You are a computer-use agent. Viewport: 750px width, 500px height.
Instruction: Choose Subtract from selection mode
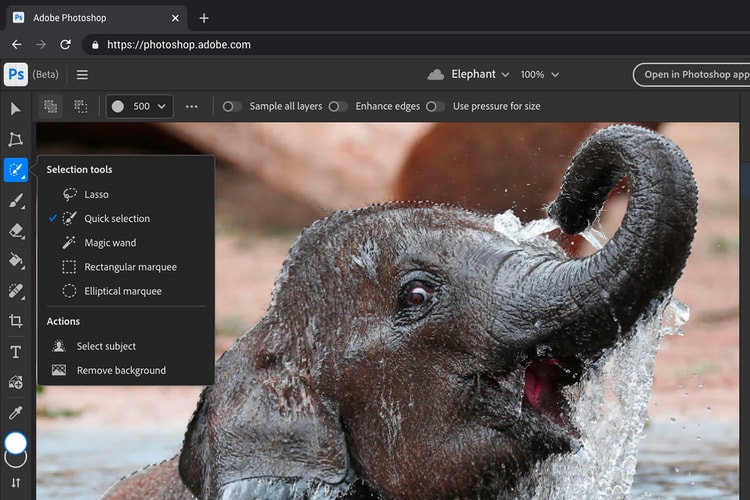click(81, 106)
